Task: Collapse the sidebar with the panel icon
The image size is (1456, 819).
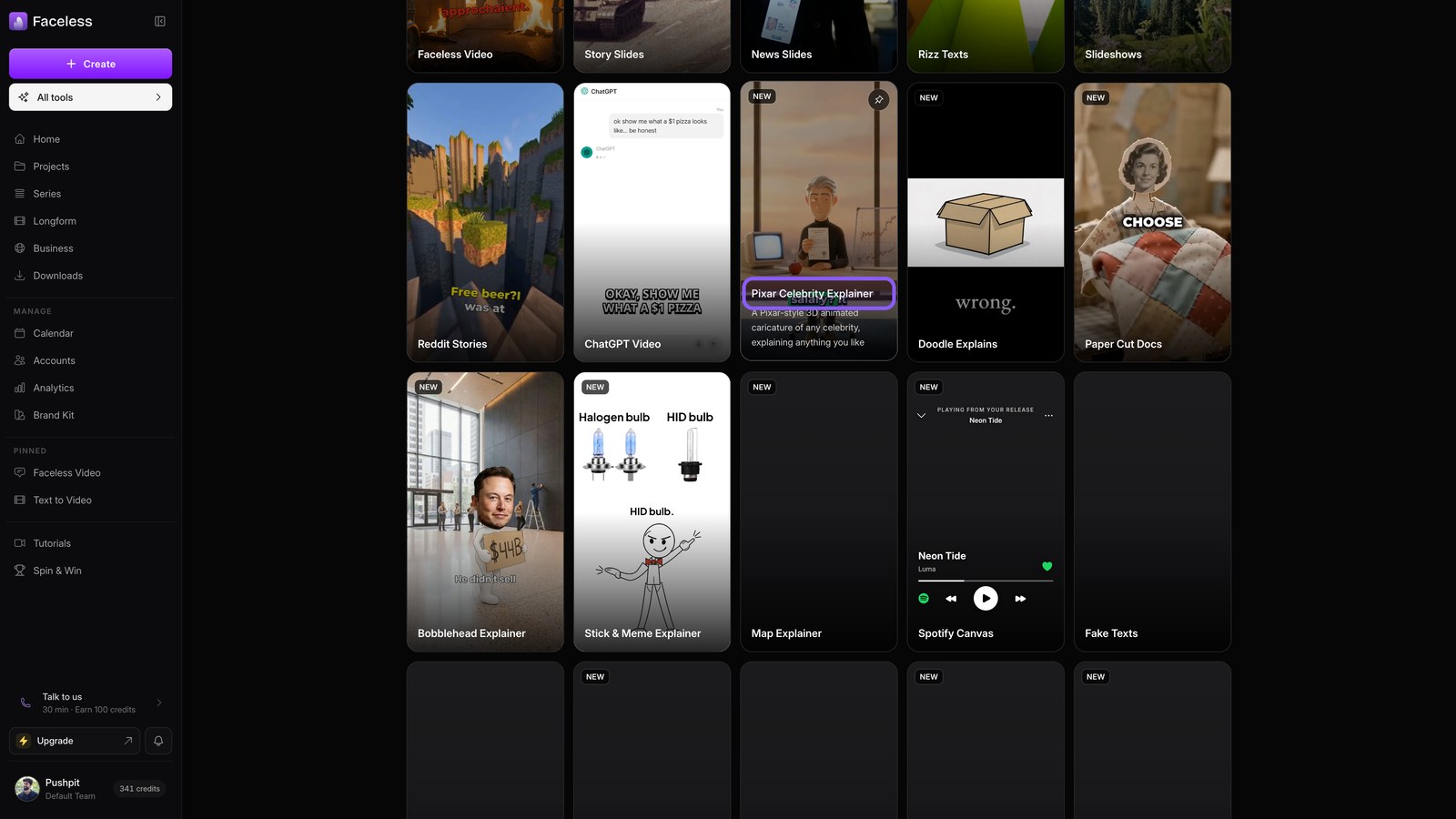Action: click(160, 21)
